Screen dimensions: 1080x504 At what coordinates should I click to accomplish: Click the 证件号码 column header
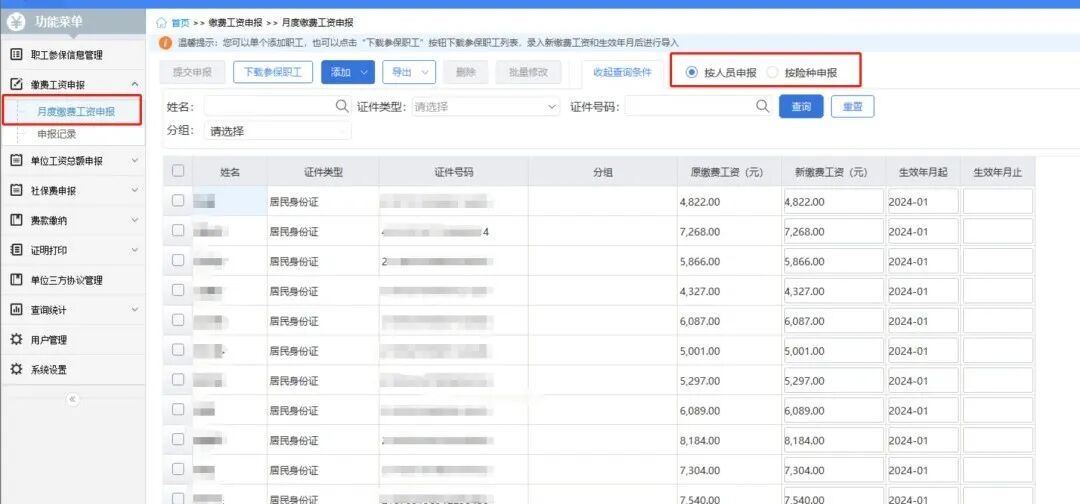tap(454, 172)
